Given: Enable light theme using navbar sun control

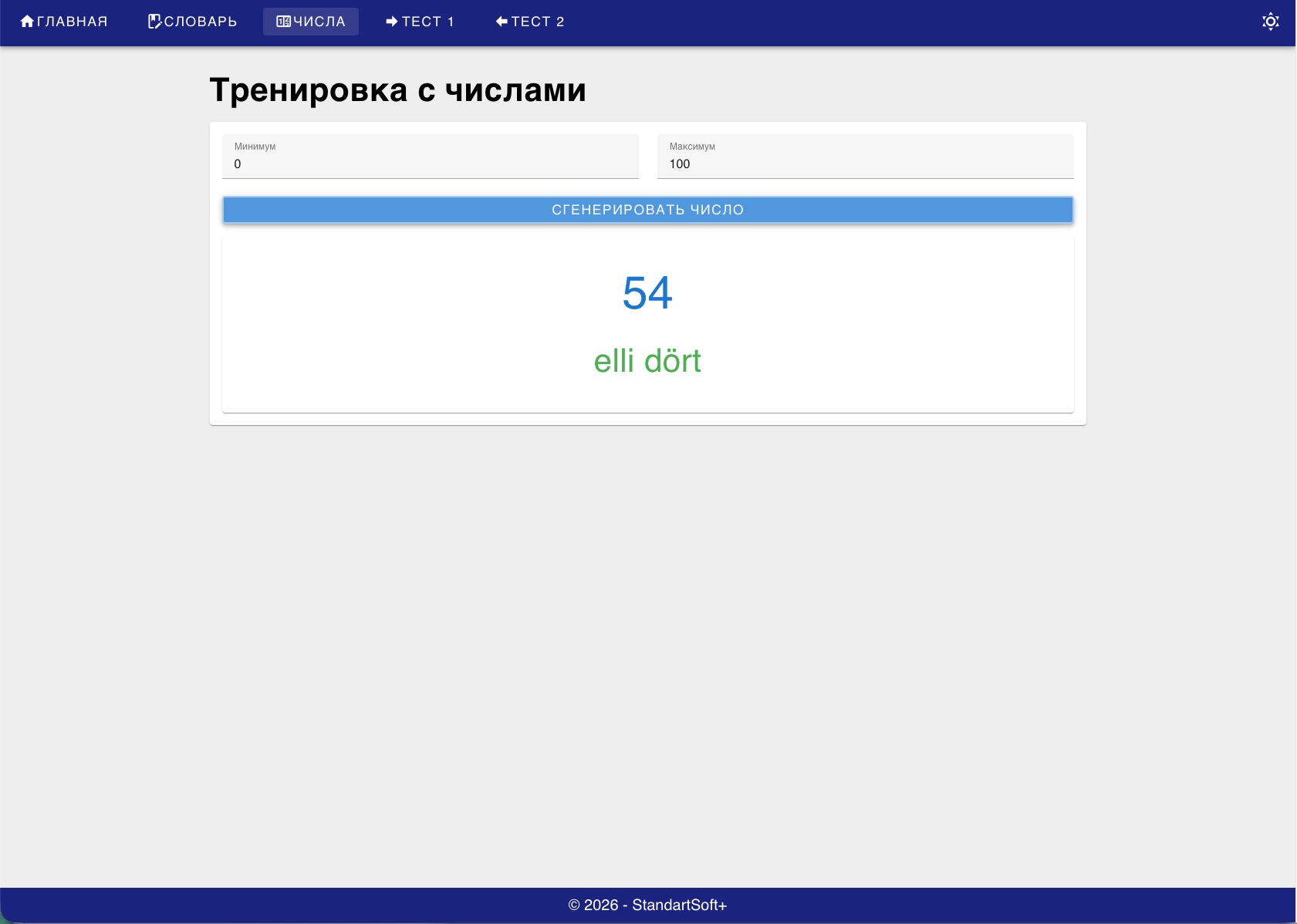Looking at the screenshot, I should [x=1270, y=22].
